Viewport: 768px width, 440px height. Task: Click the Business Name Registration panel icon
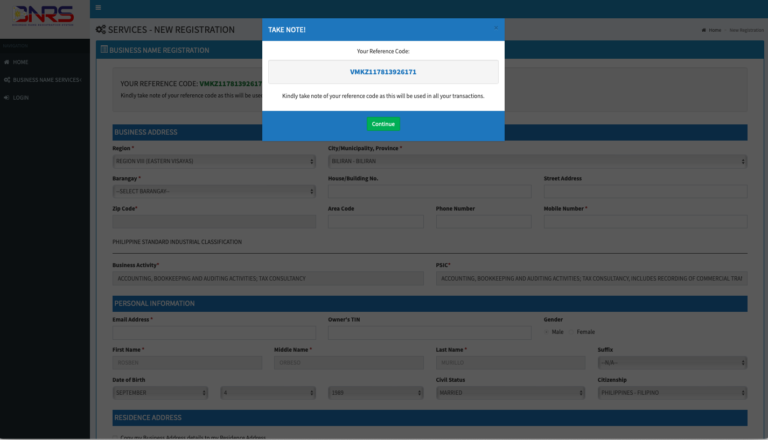(x=103, y=50)
